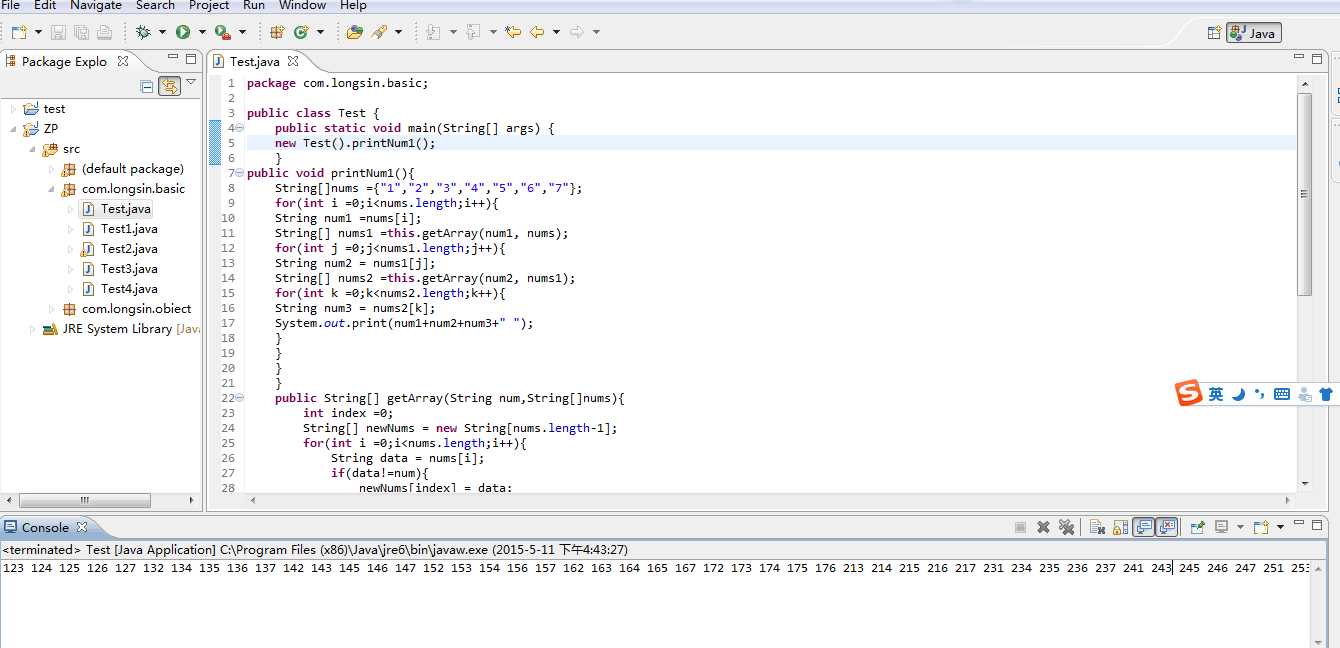Screen dimensions: 1340x648
Task: Toggle Scroll Lock in Console
Action: click(x=1121, y=527)
